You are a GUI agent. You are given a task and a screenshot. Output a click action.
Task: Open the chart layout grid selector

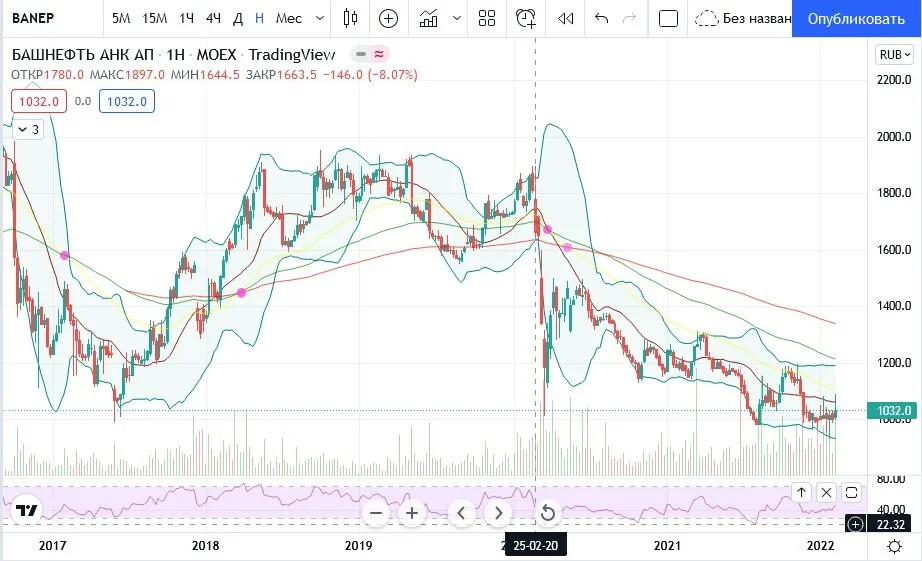(487, 18)
